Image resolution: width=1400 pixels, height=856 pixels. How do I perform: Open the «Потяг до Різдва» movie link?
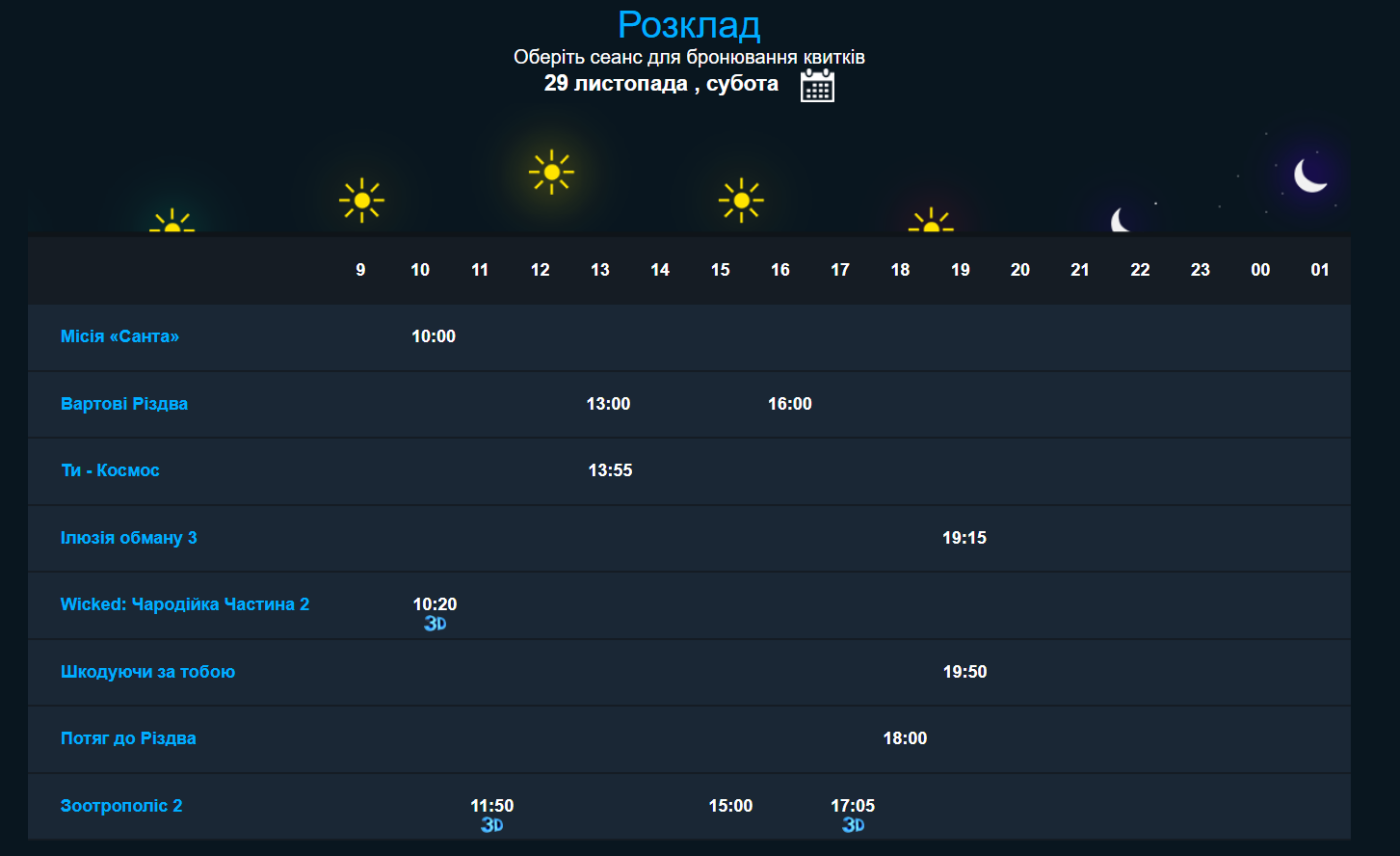128,739
